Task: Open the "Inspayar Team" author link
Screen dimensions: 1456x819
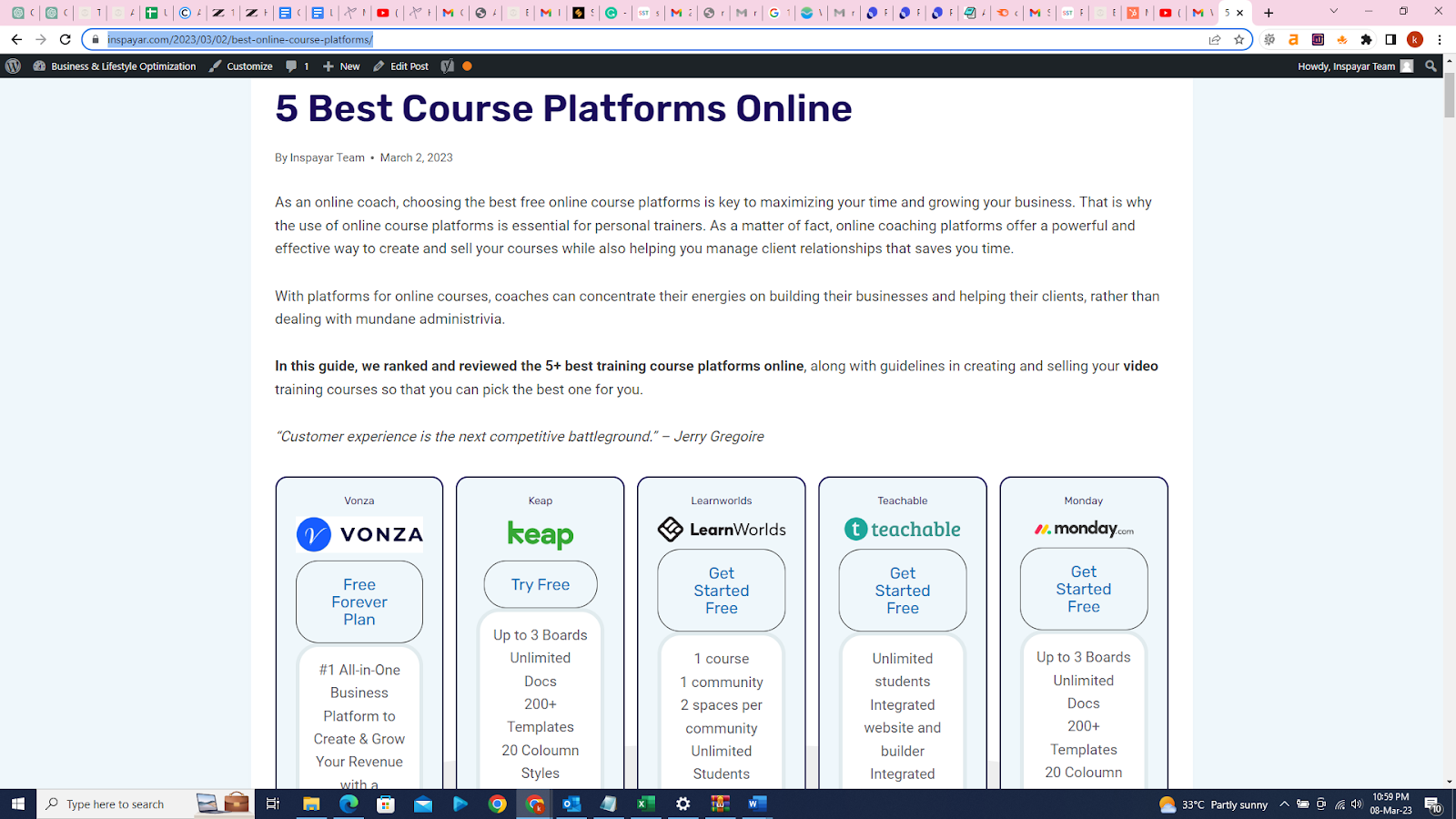Action: click(328, 157)
